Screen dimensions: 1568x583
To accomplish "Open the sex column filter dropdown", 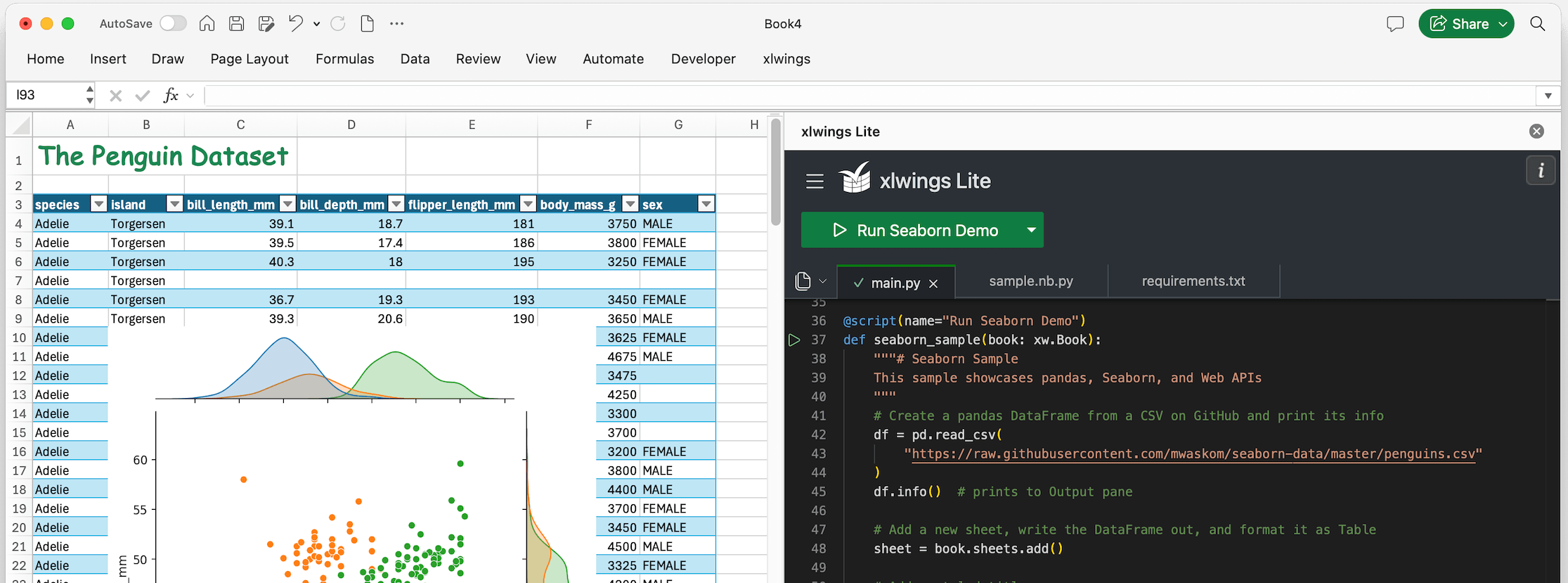I will 706,204.
